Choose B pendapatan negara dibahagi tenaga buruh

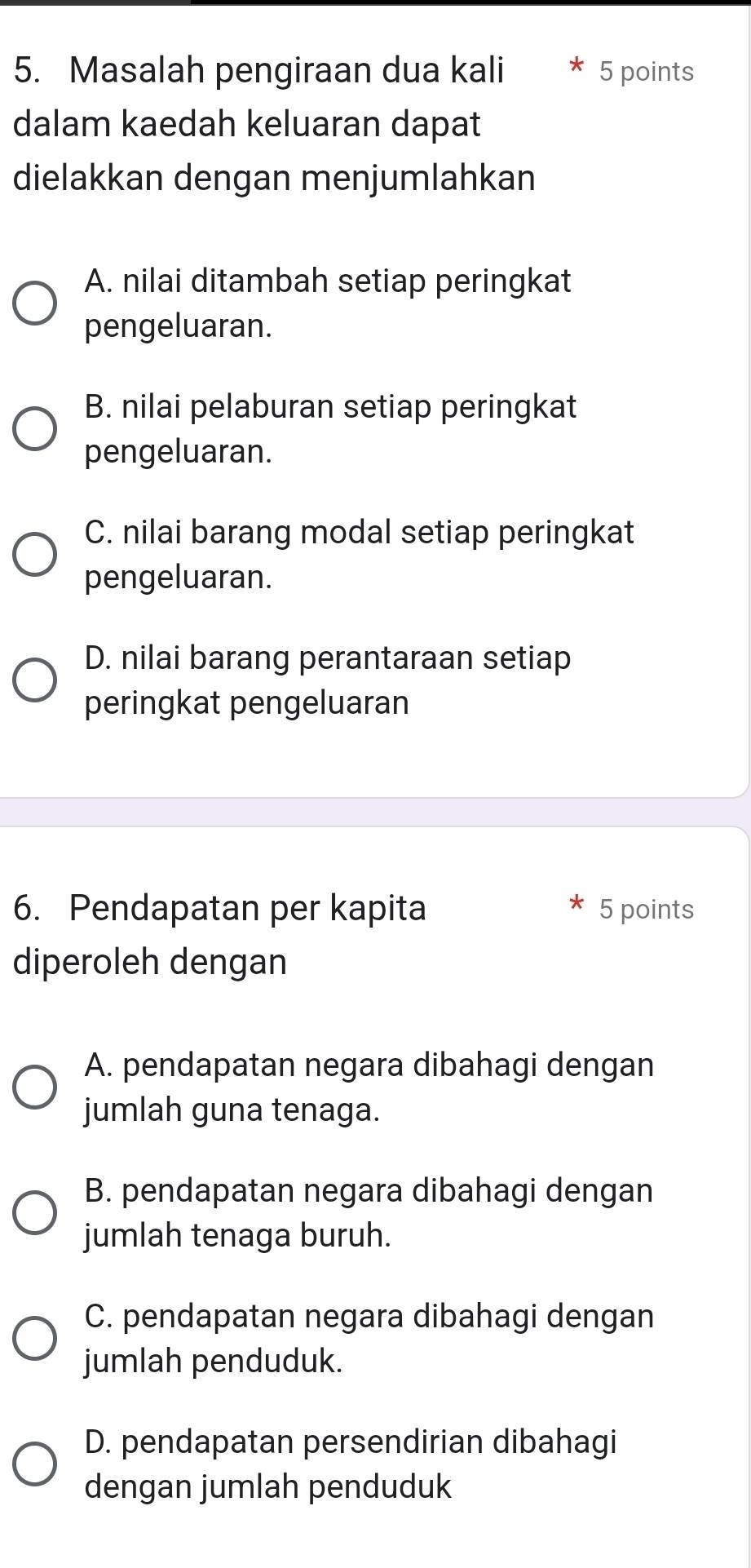35,1213
